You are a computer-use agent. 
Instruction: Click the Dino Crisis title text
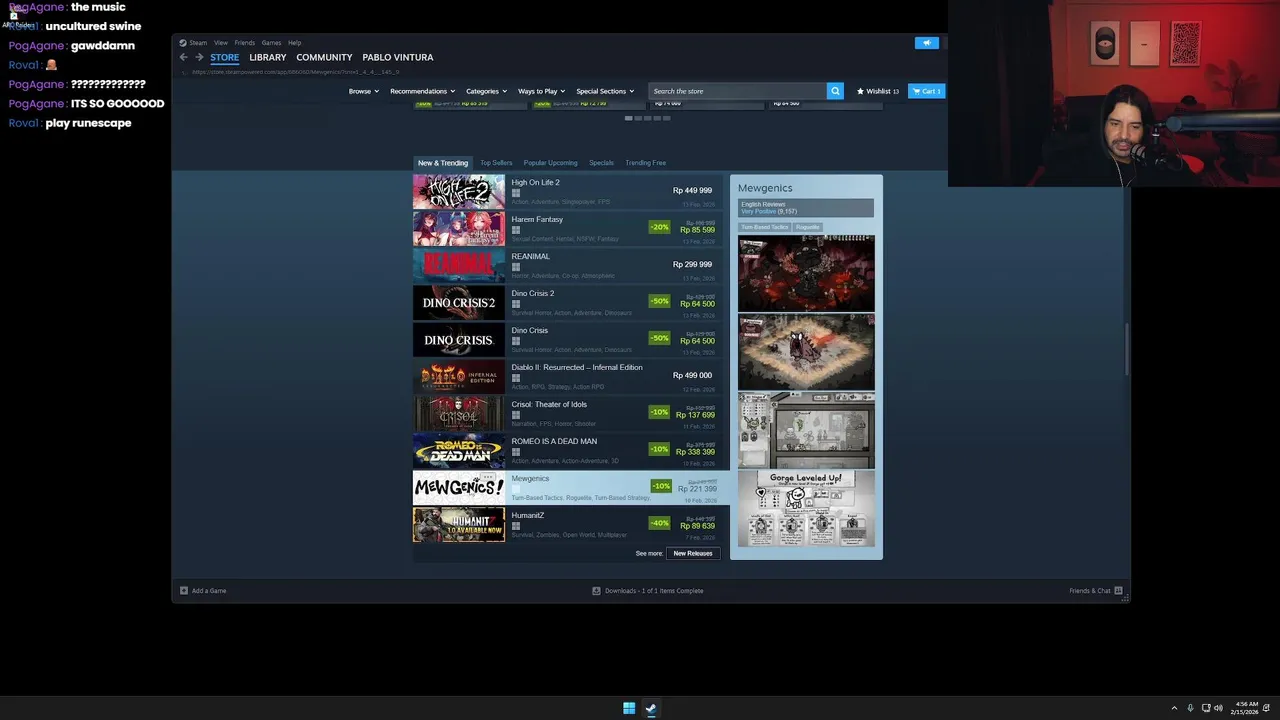[x=530, y=331]
